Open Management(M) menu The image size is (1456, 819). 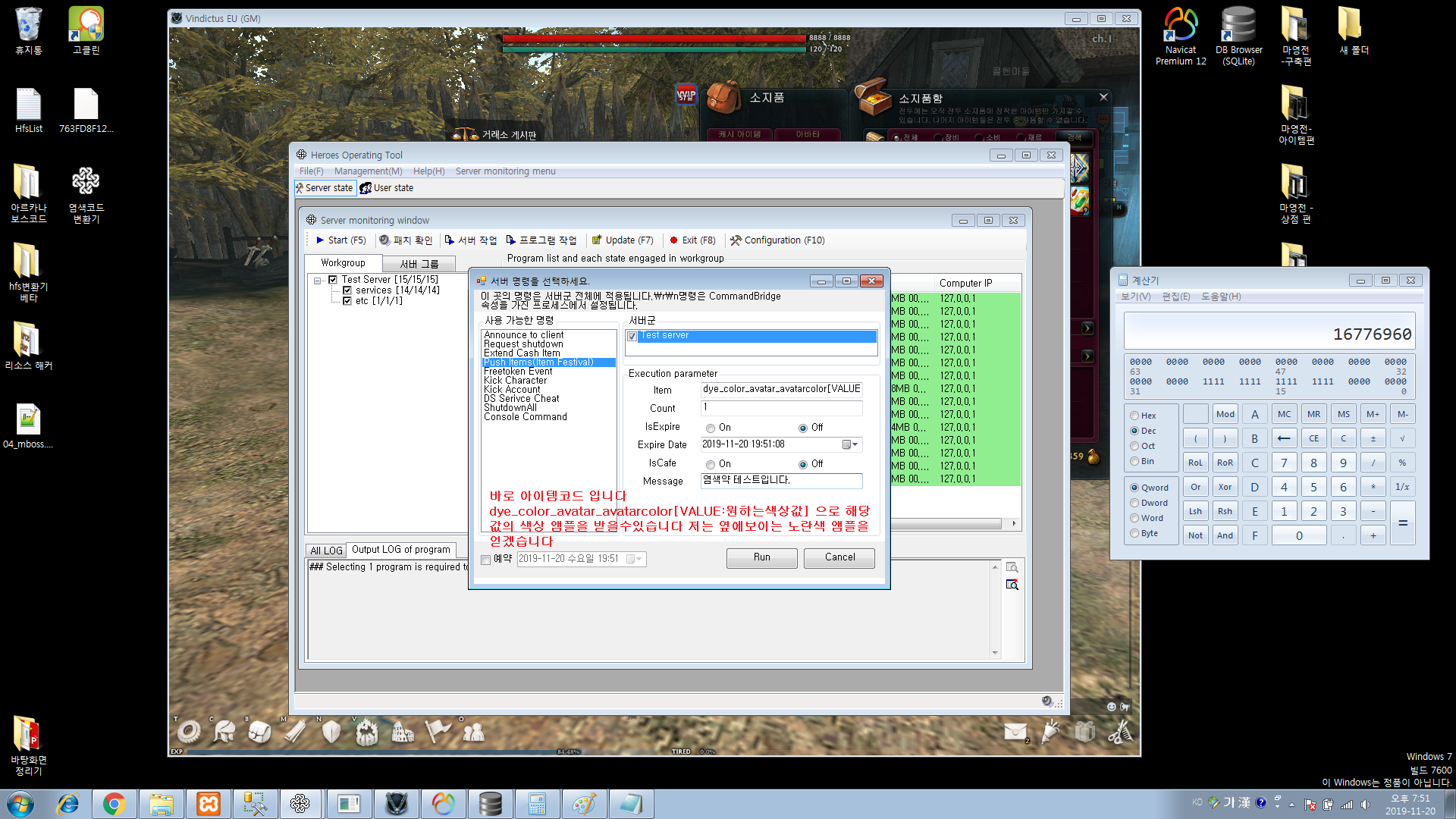369,171
